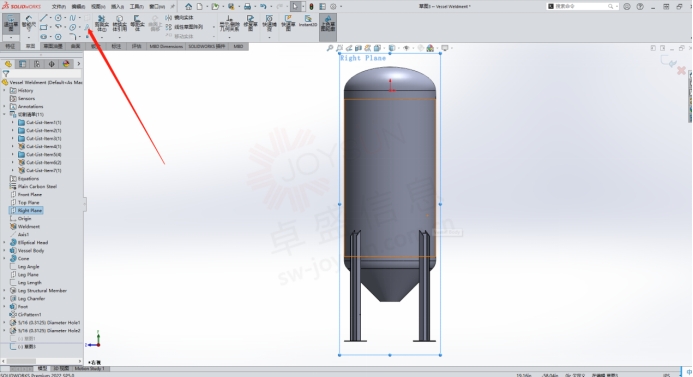693x377 pixels.
Task: Click the Linear Sketch Pattern tool
Action: pyautogui.click(x=184, y=27)
